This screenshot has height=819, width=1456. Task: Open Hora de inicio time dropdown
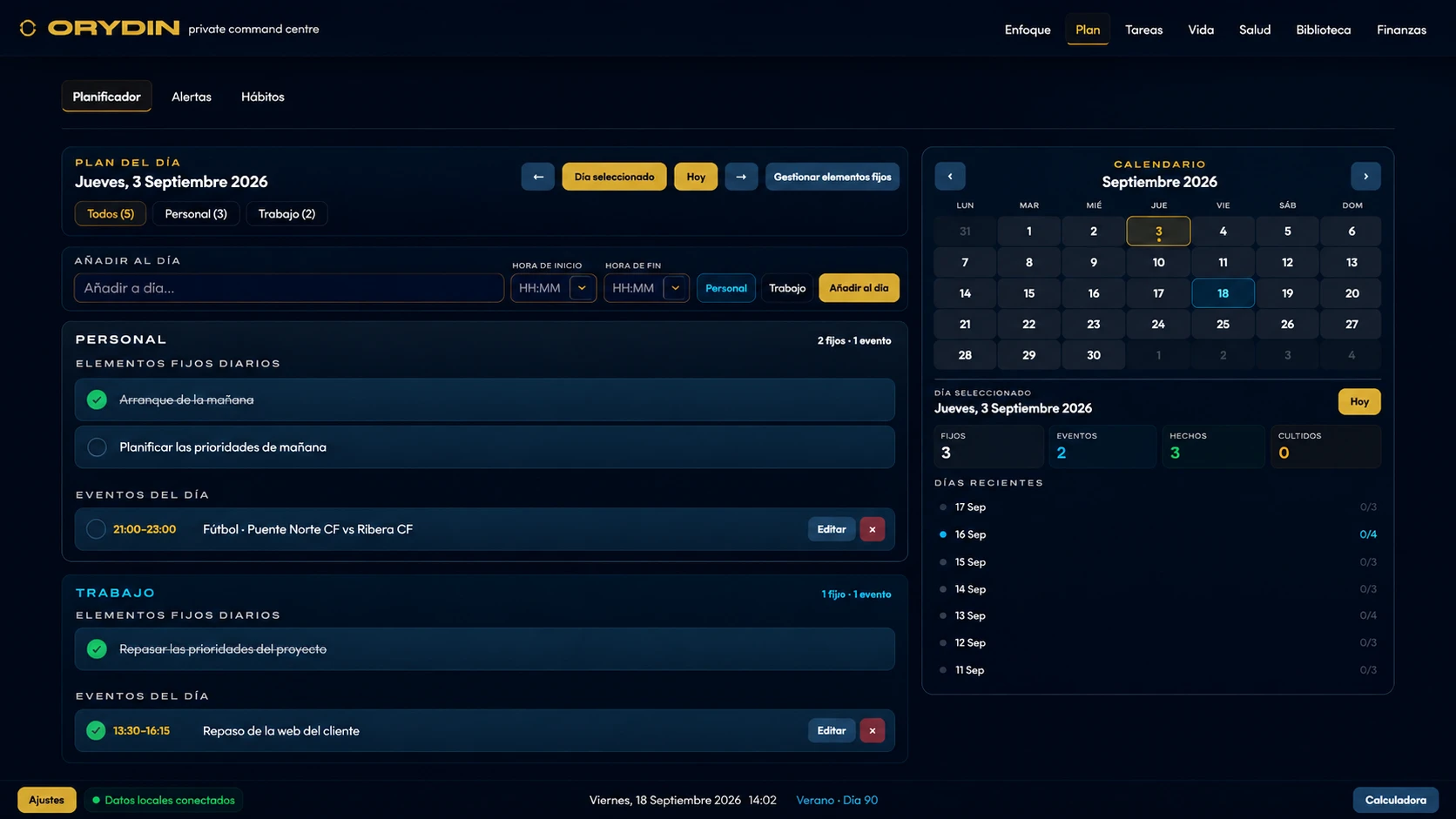(582, 288)
